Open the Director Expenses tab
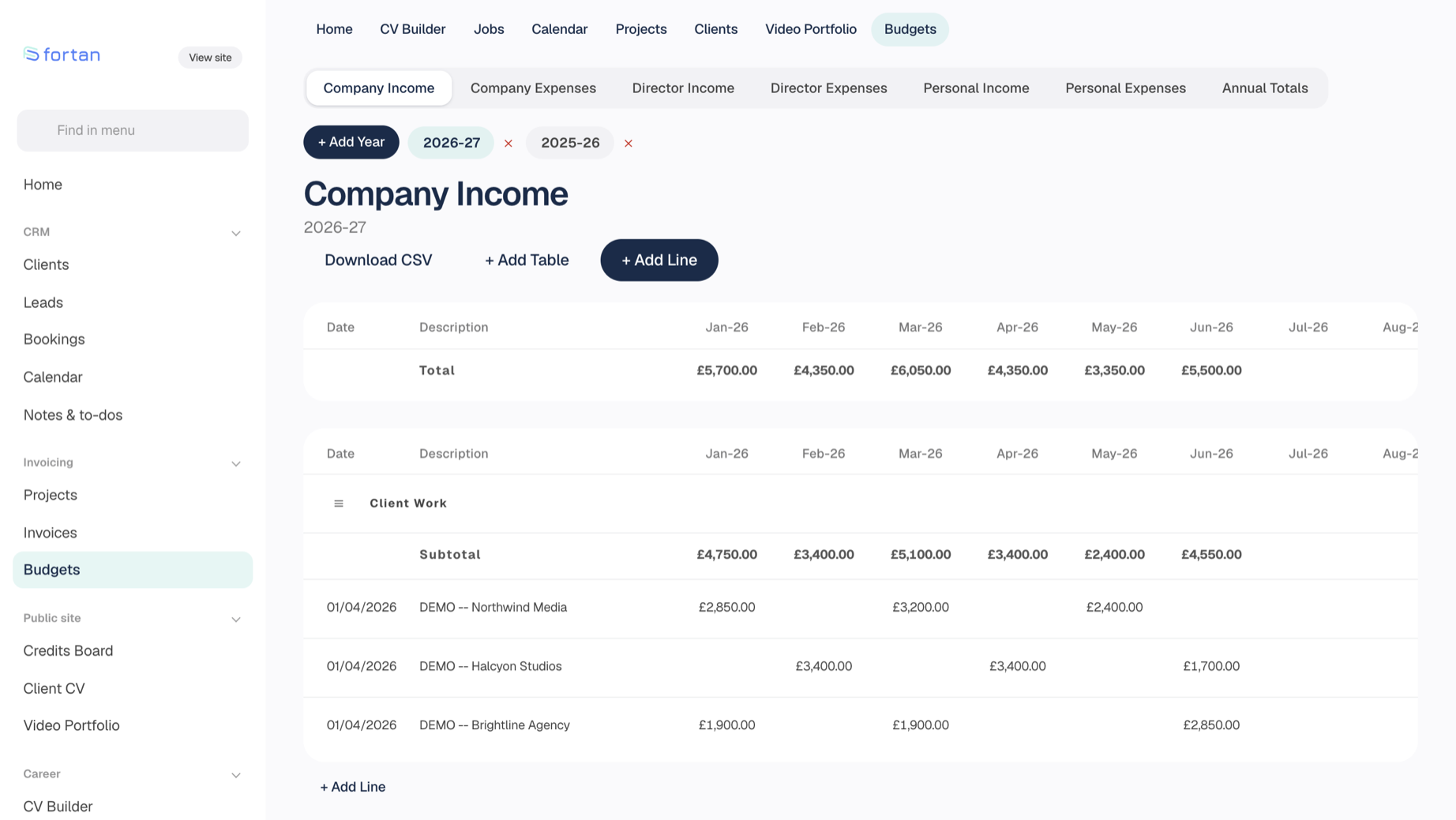This screenshot has height=820, width=1456. (828, 88)
